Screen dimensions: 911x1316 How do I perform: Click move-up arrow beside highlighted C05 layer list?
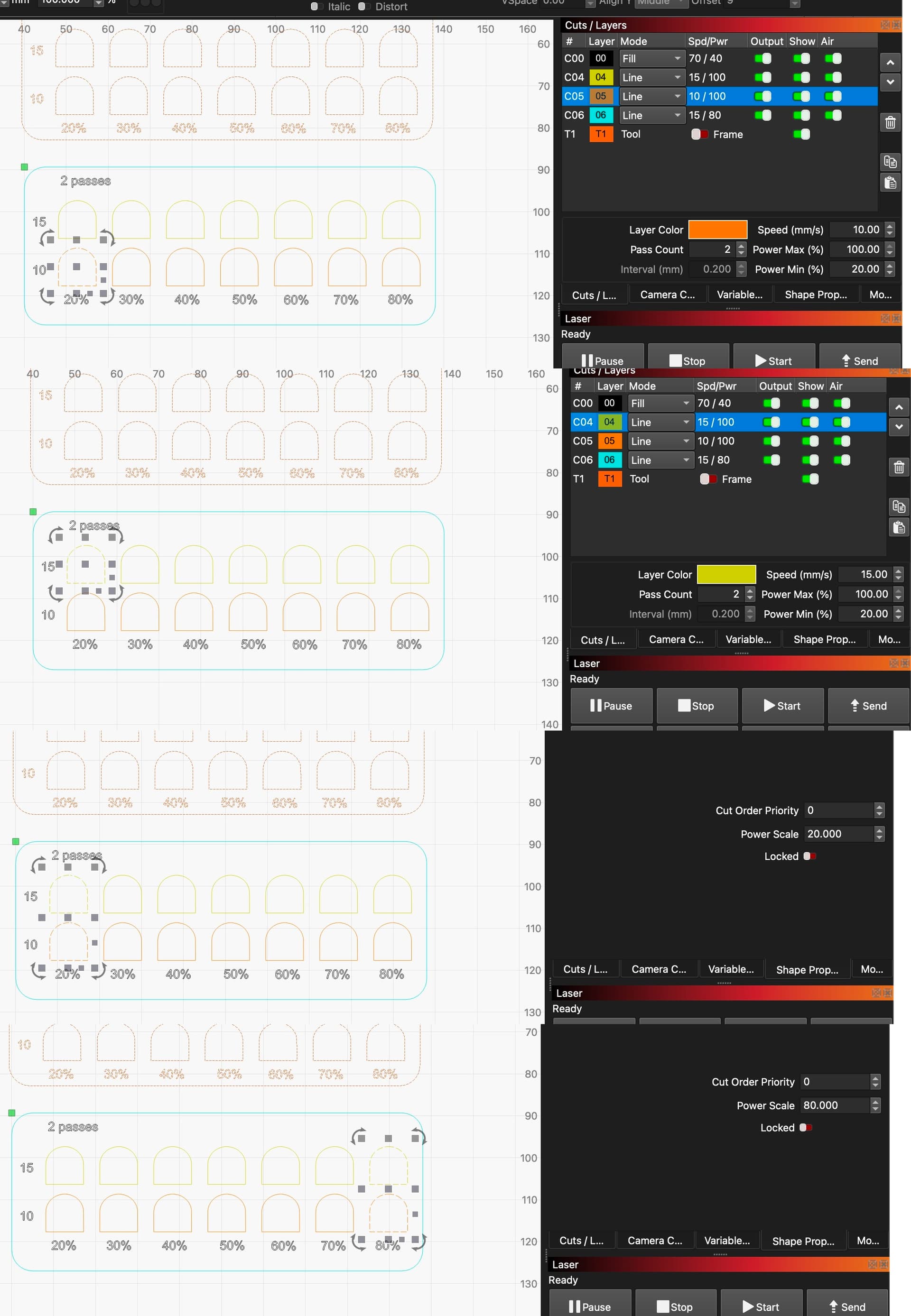890,62
